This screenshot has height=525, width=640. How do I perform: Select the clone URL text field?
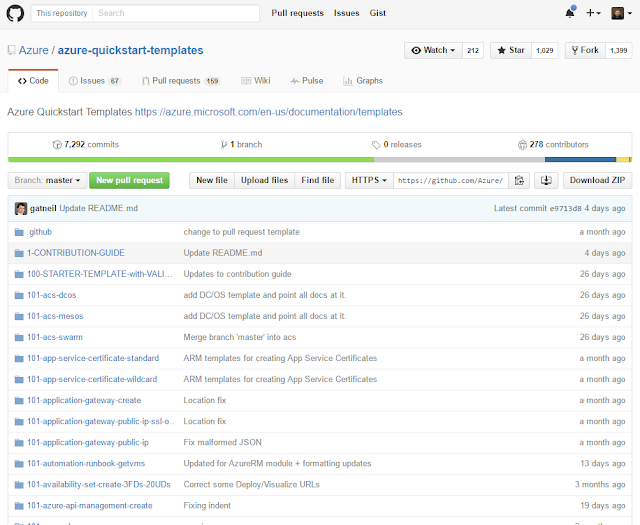pyautogui.click(x=451, y=180)
